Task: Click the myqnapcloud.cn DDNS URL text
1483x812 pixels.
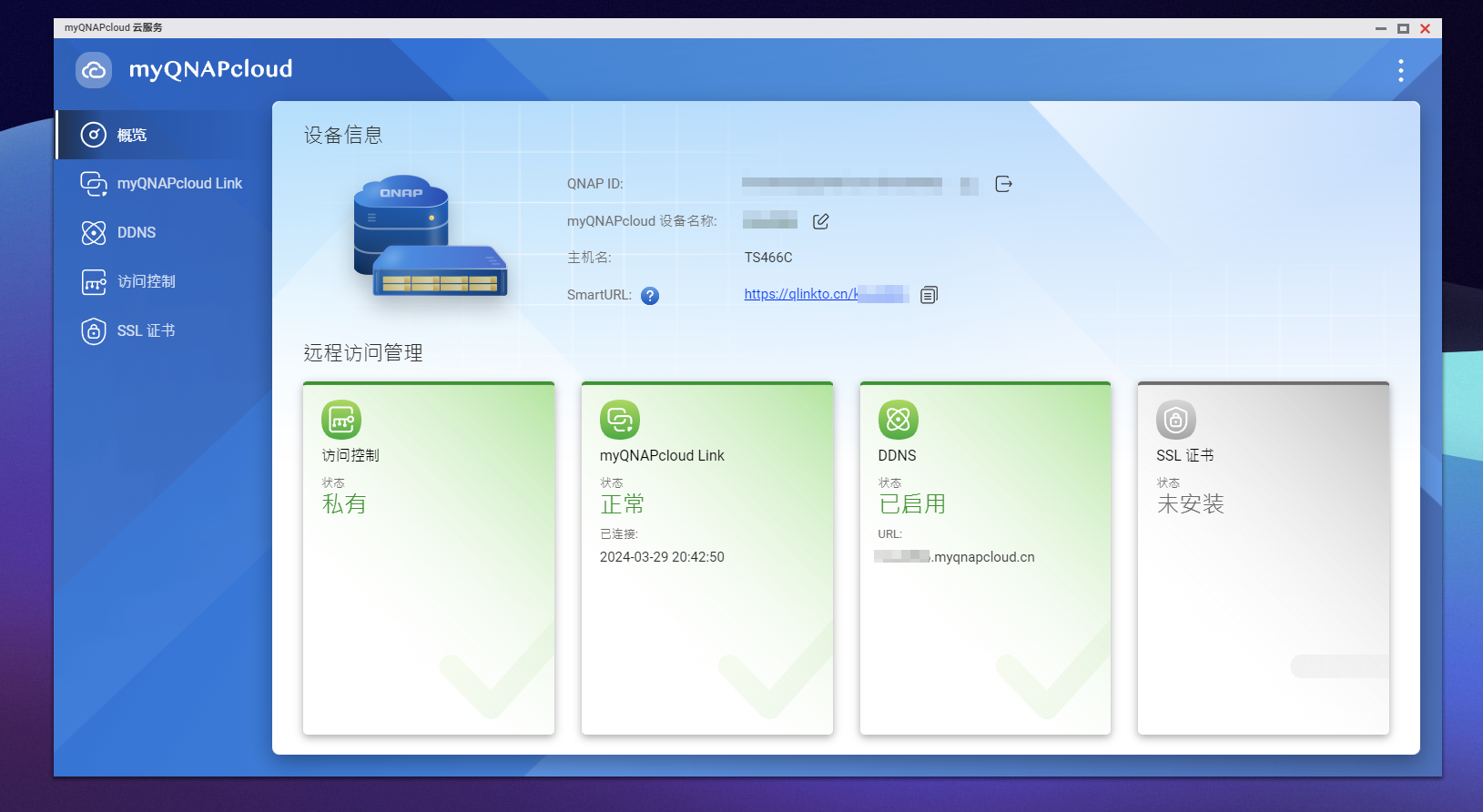Action: click(x=955, y=557)
